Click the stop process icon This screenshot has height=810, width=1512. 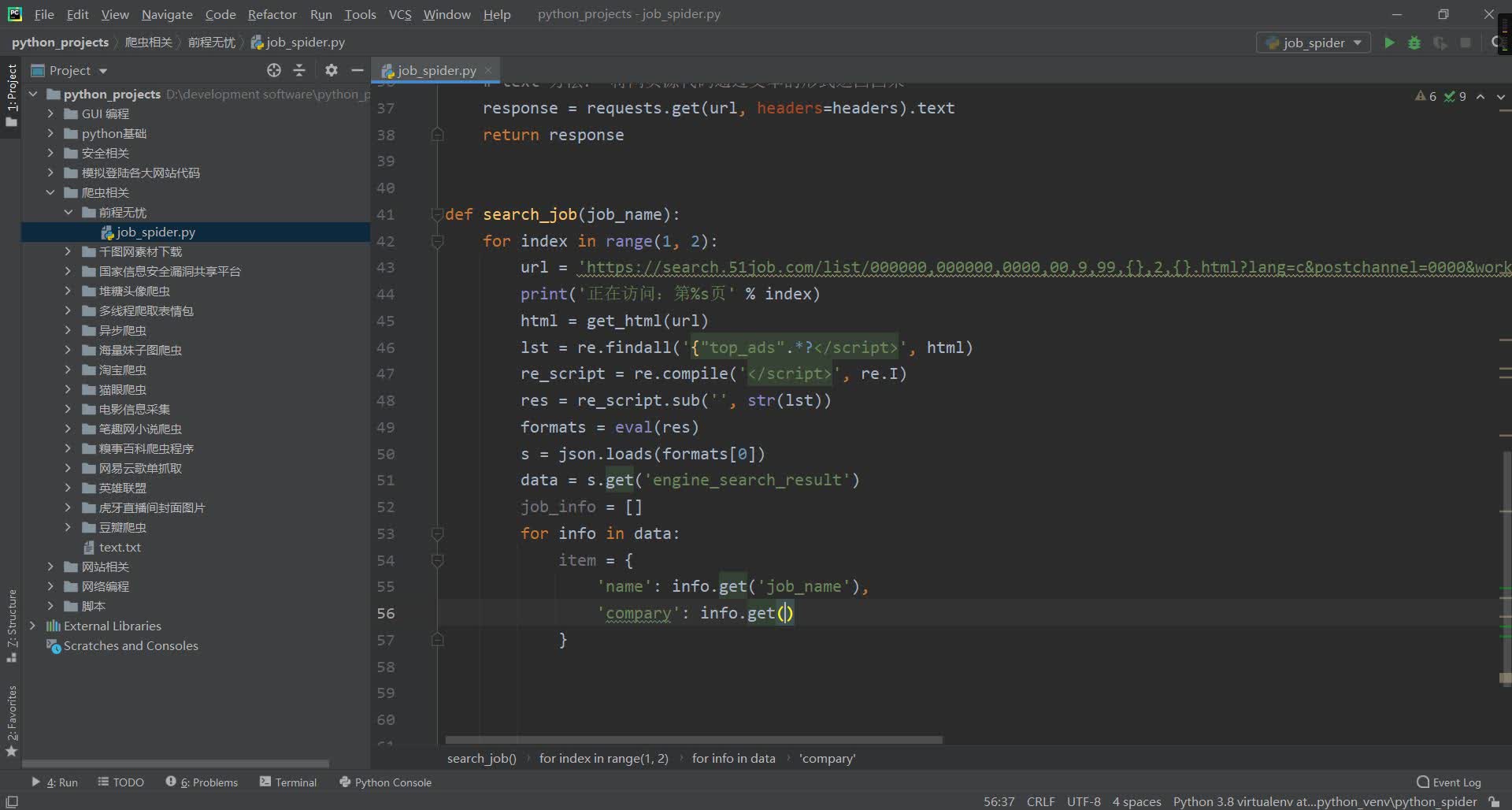tap(1465, 43)
